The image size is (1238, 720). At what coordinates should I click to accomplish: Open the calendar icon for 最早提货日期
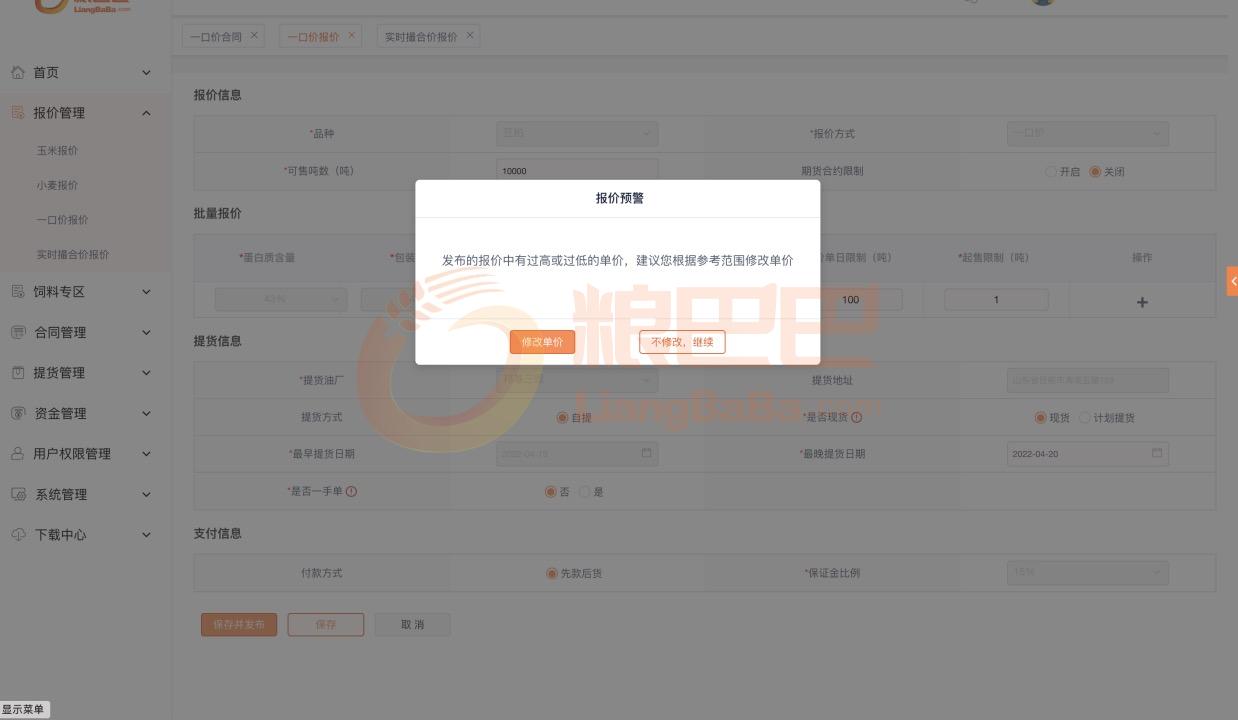(646, 453)
